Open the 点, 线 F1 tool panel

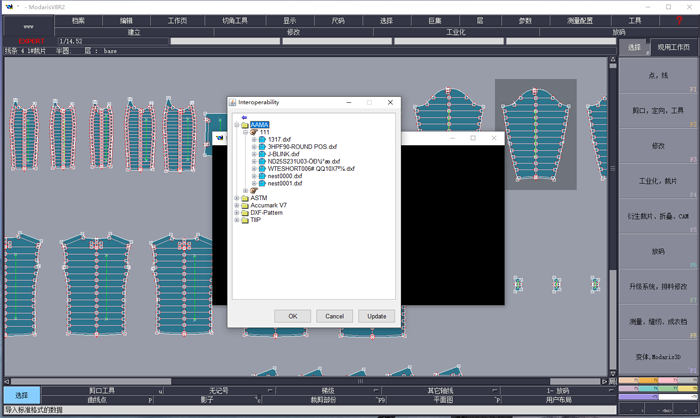tap(658, 75)
